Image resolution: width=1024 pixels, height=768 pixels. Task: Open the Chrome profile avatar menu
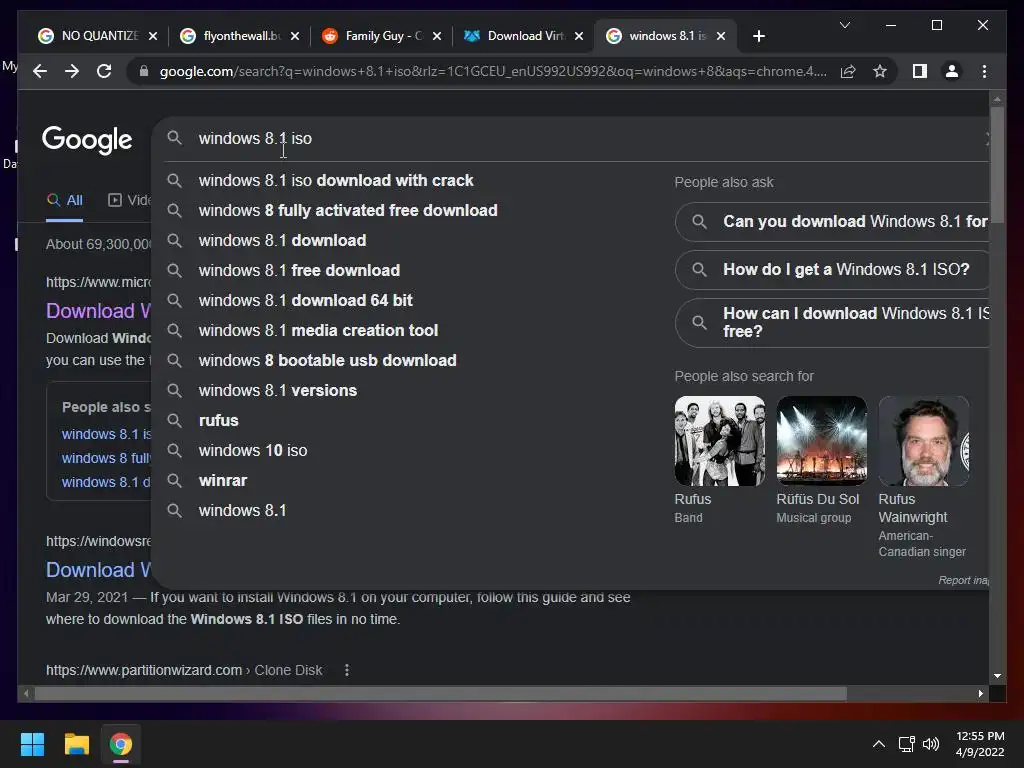coord(952,71)
